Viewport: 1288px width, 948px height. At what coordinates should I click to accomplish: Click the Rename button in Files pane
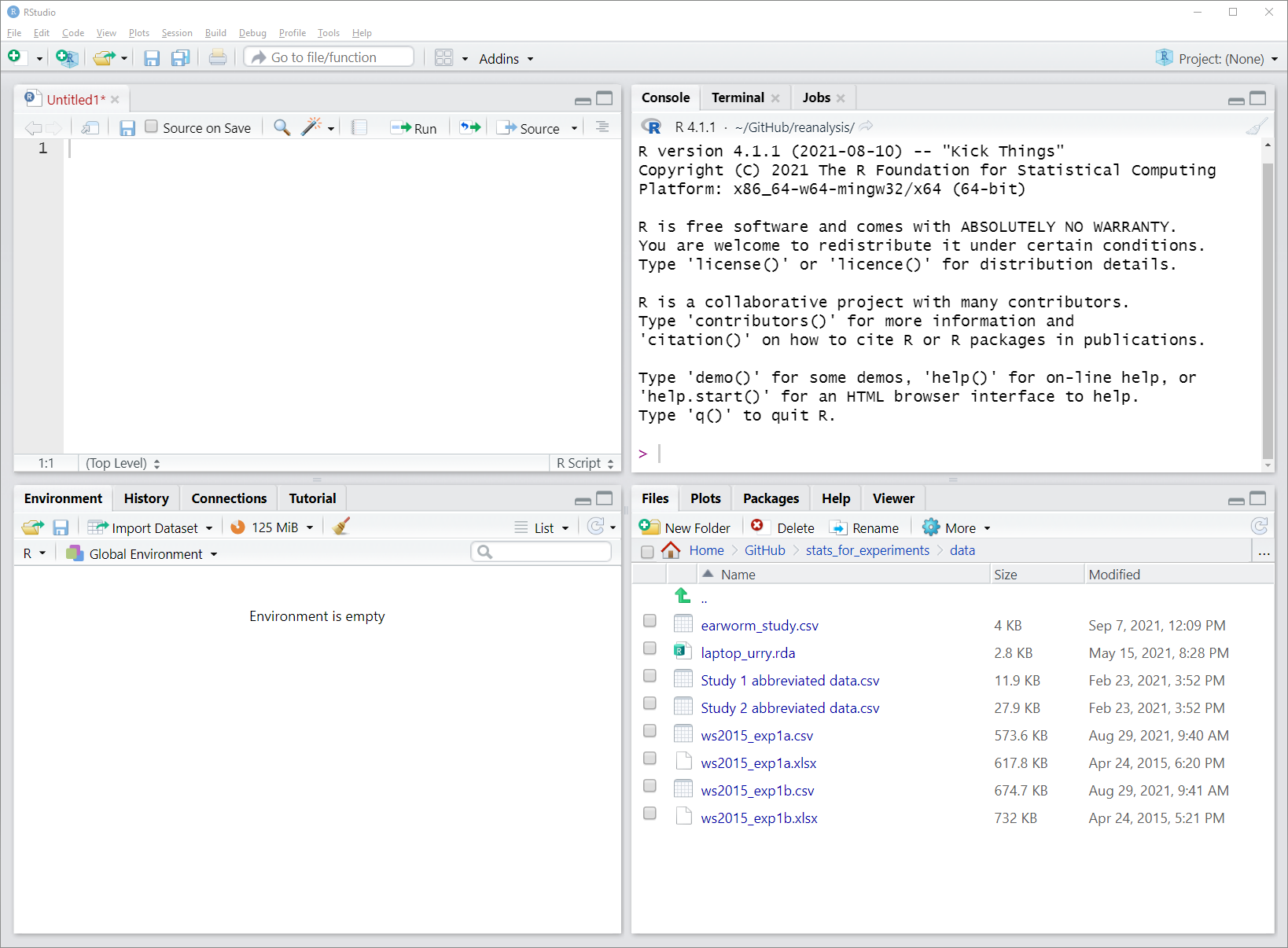[x=864, y=527]
